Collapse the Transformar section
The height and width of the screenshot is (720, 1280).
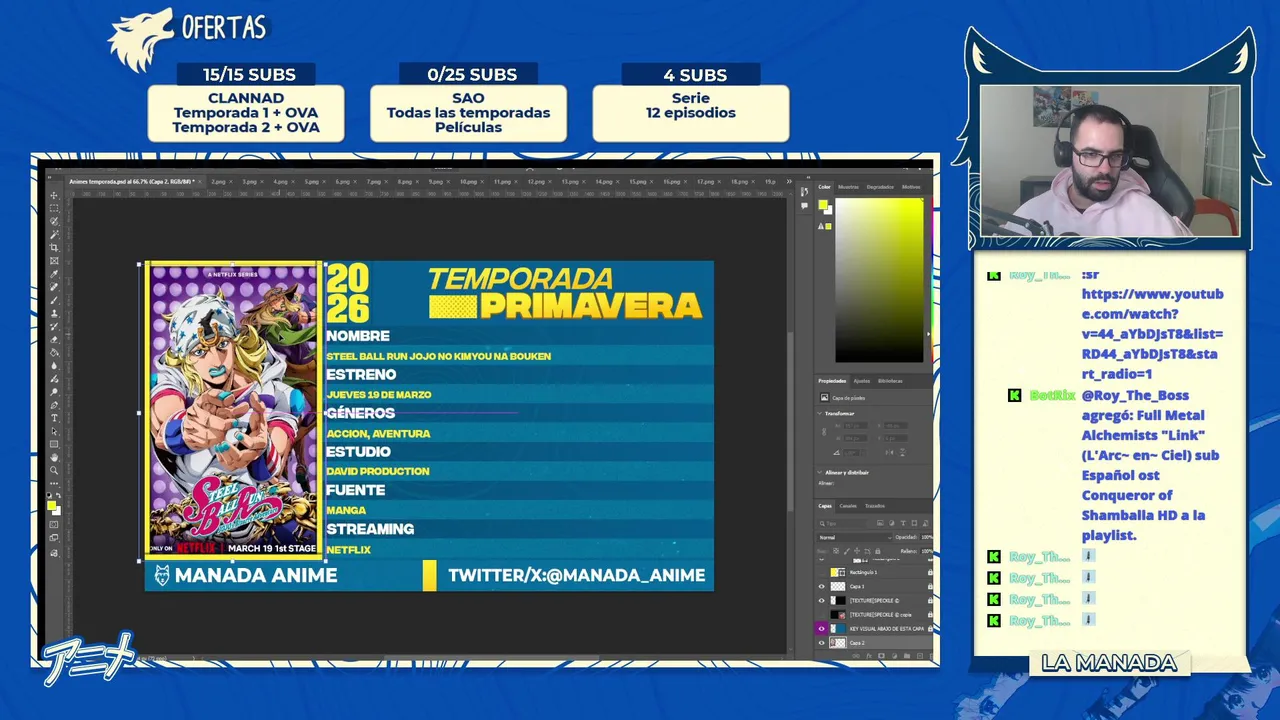point(819,413)
